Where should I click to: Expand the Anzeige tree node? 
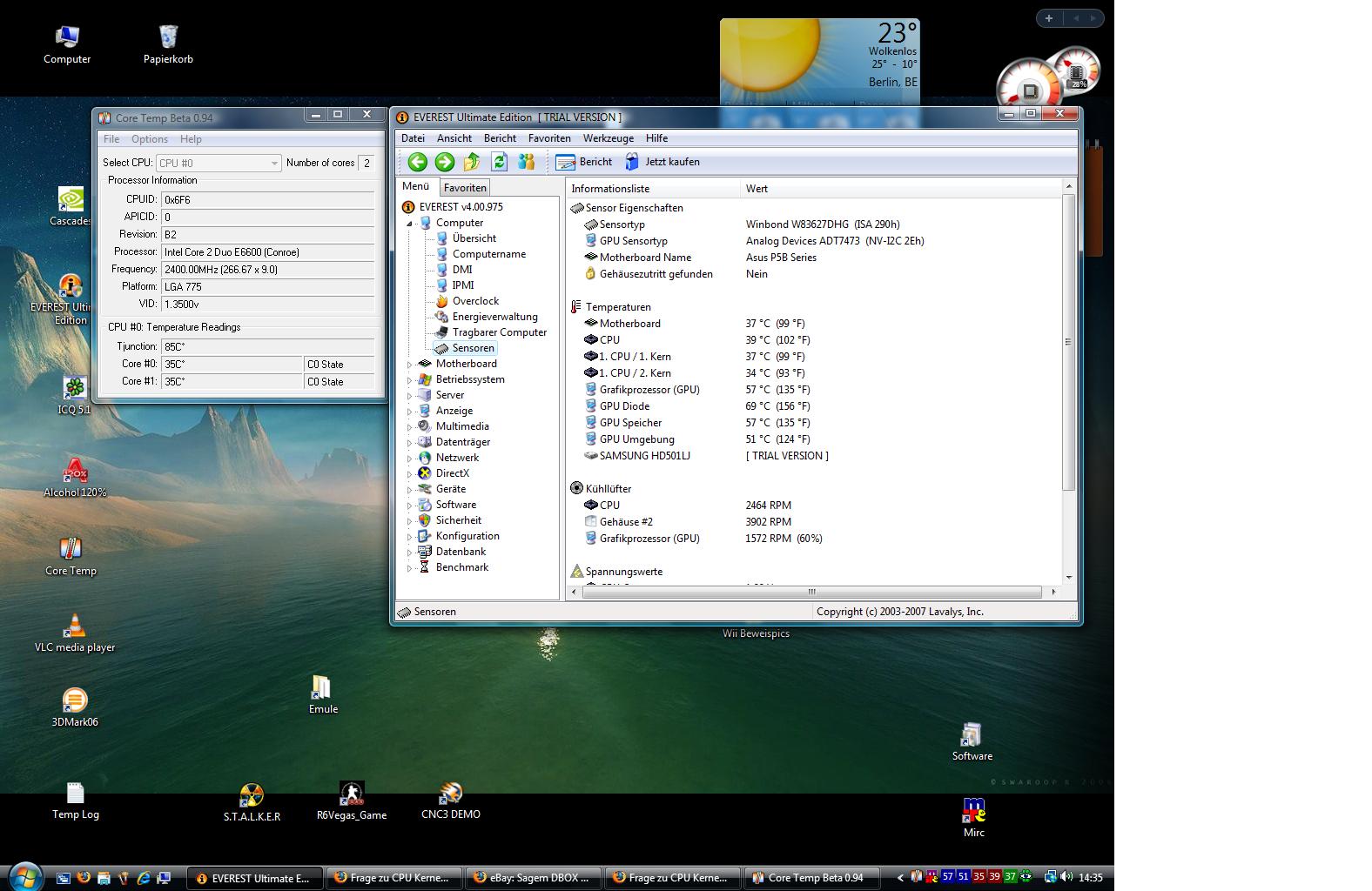point(409,412)
